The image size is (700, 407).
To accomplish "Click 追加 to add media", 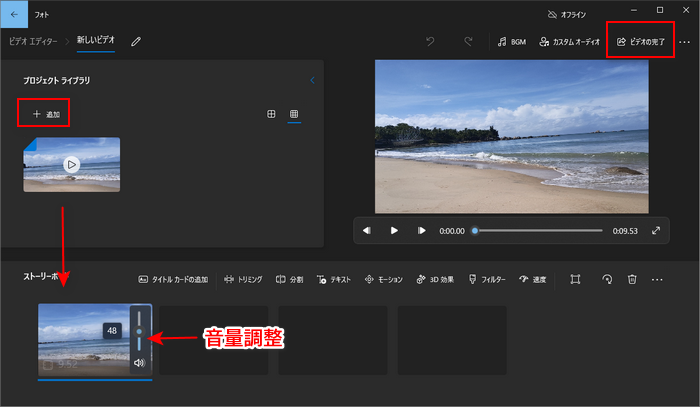I will pos(45,114).
